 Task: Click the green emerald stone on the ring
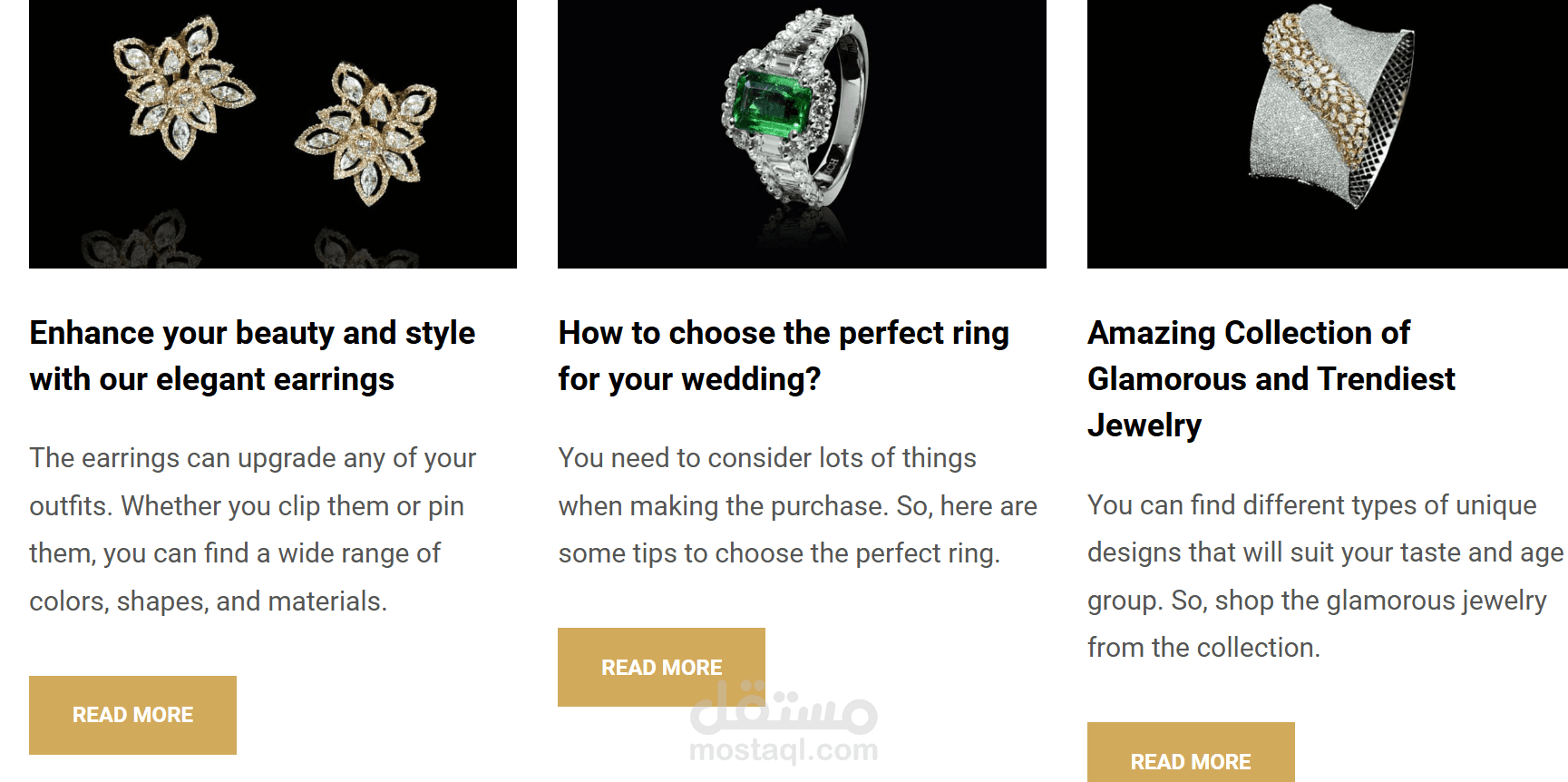tap(772, 105)
